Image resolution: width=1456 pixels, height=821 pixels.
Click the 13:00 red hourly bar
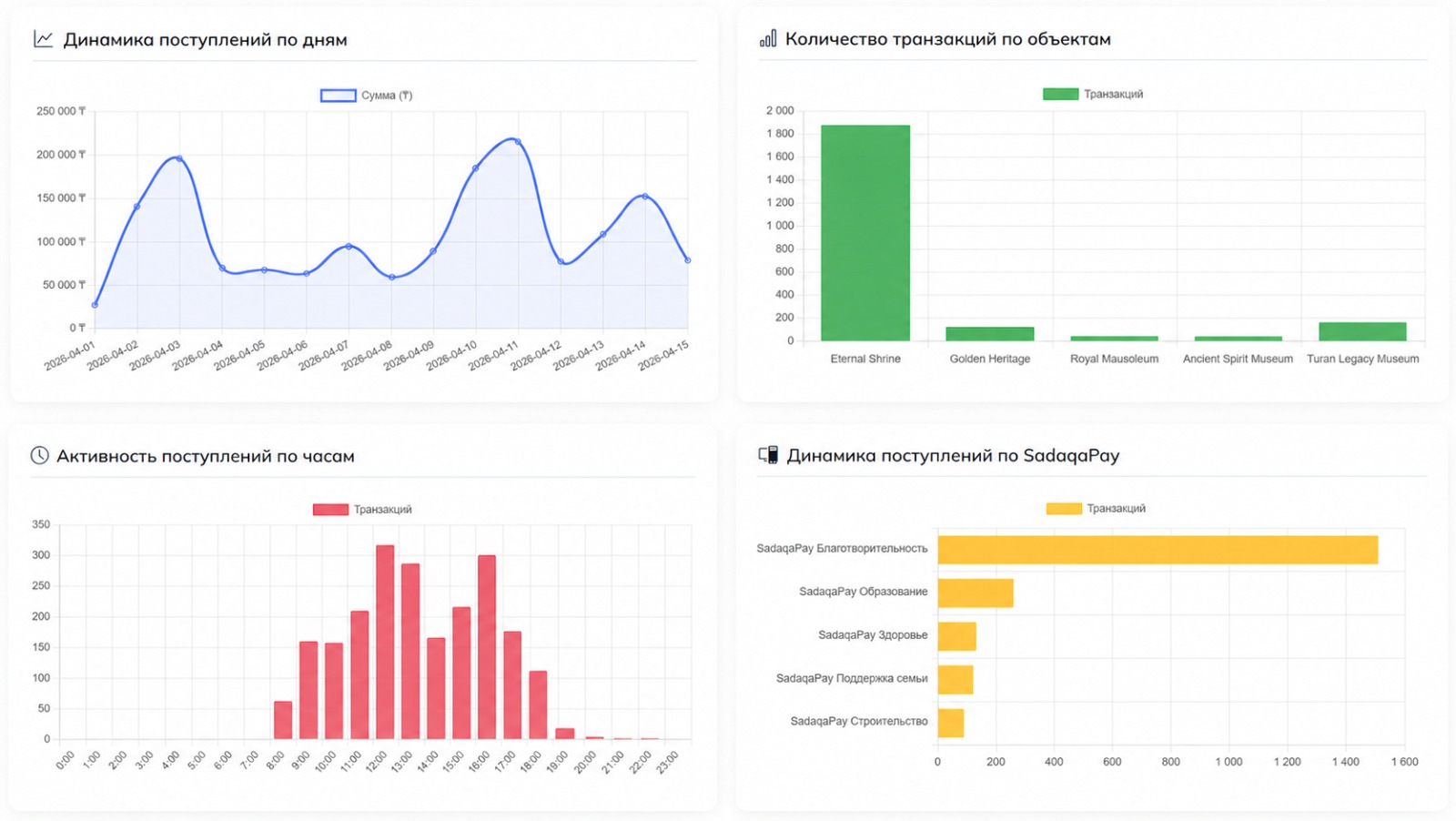coord(410,651)
